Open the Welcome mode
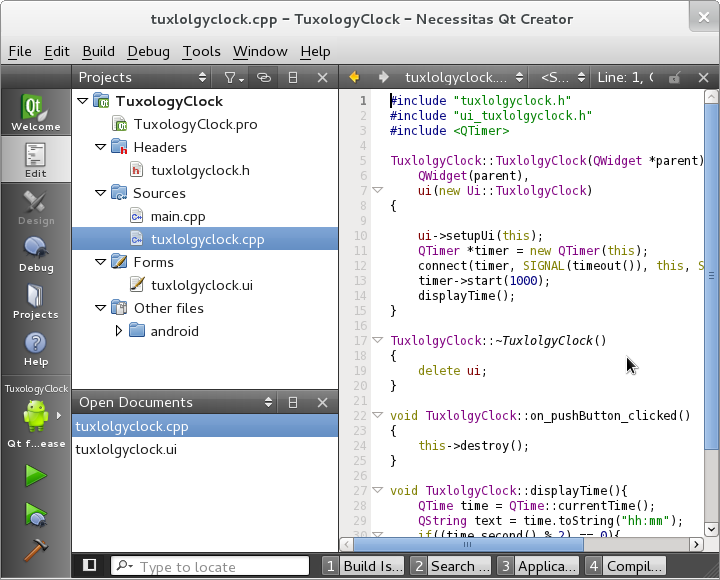The image size is (720, 580). pyautogui.click(x=36, y=112)
